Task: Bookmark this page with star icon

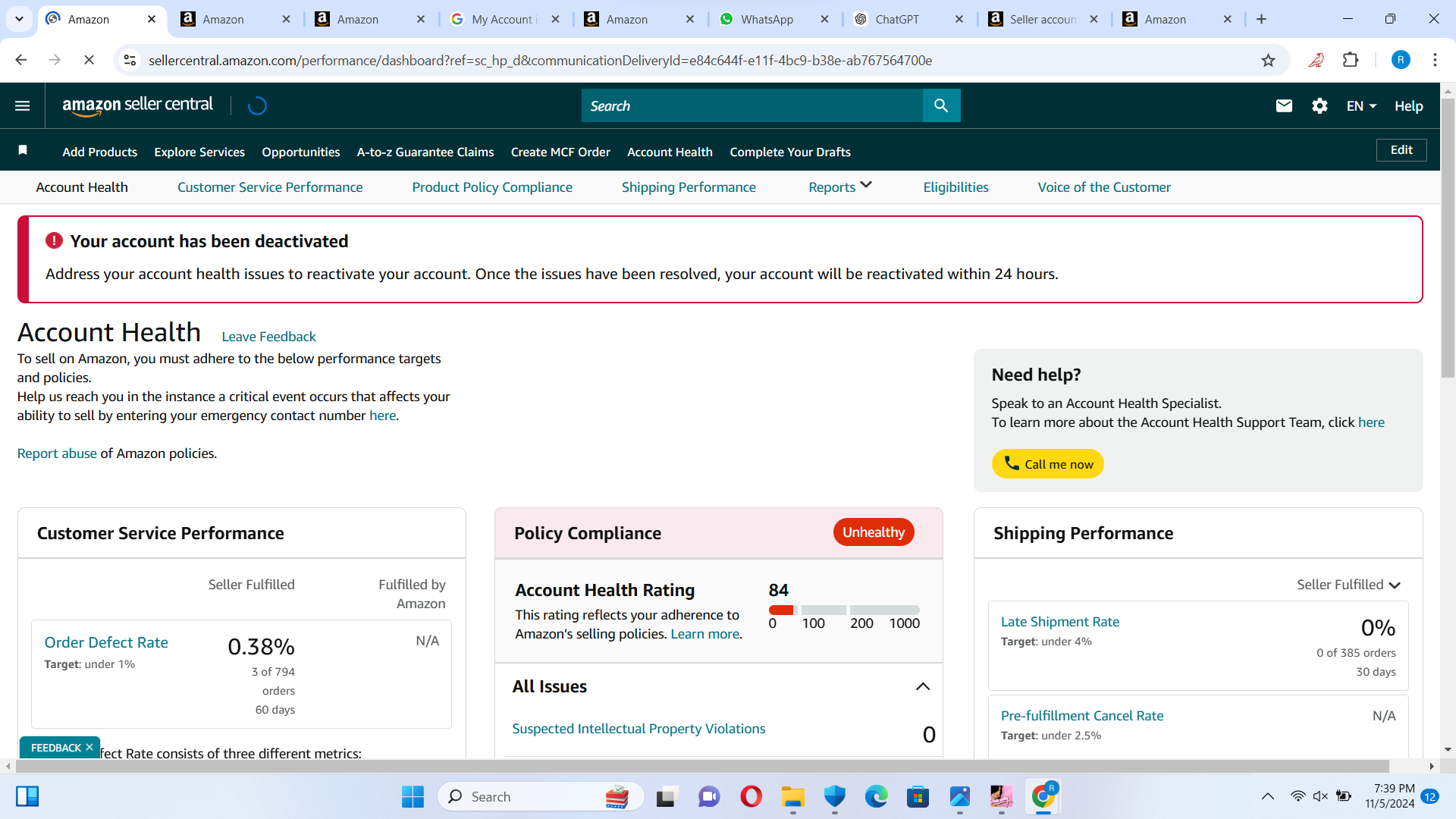Action: click(x=1268, y=60)
